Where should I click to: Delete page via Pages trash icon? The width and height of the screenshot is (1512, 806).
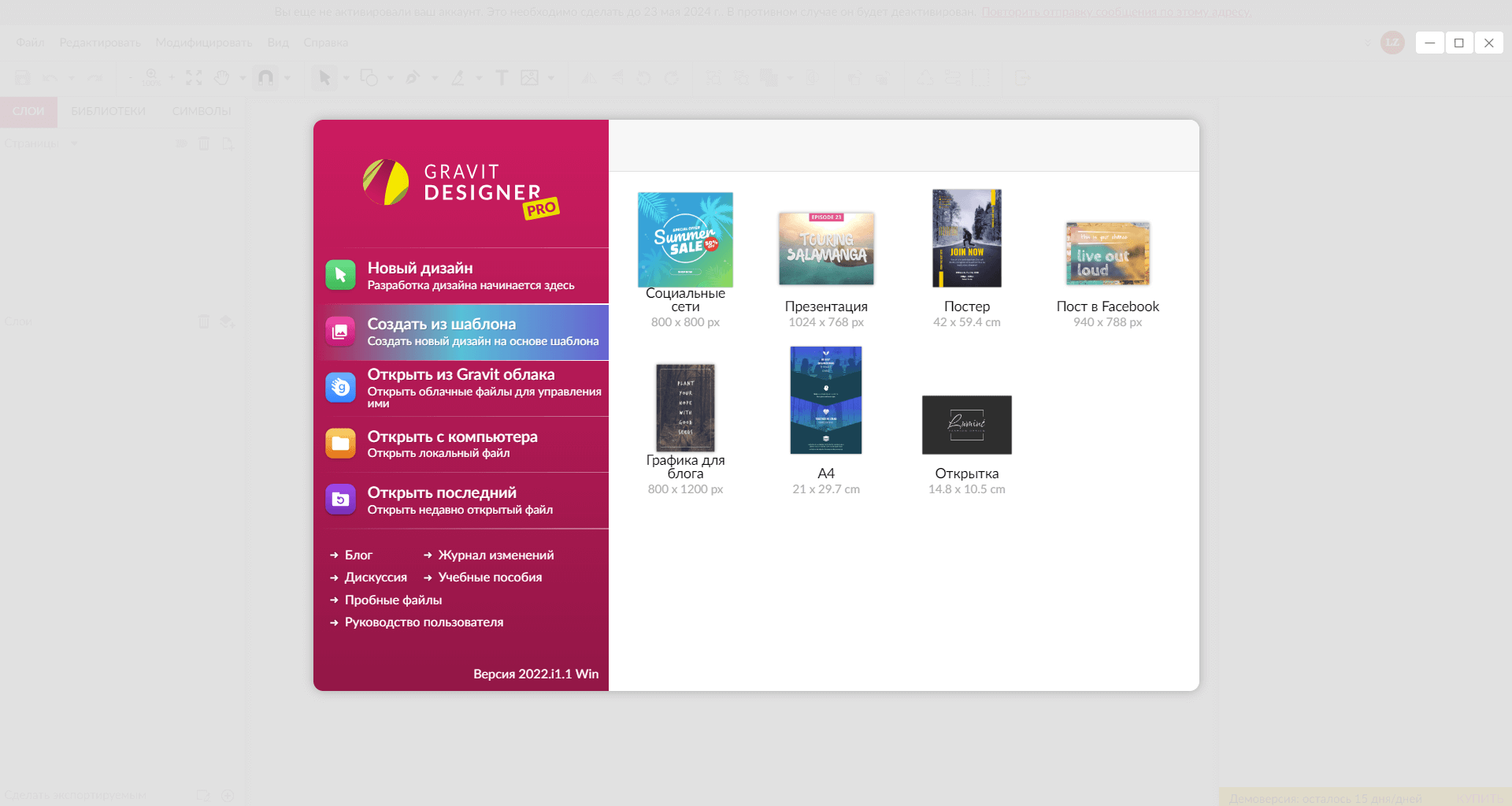coord(204,143)
